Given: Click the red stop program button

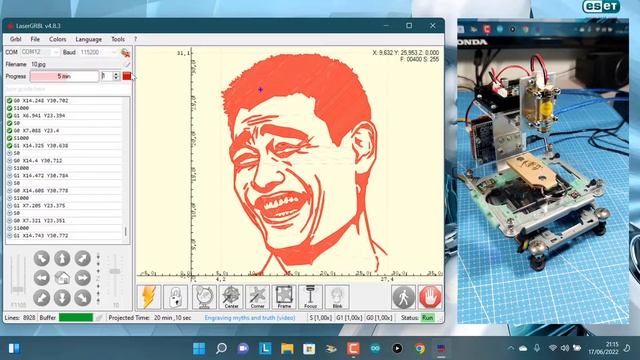Looking at the screenshot, I should [127, 76].
